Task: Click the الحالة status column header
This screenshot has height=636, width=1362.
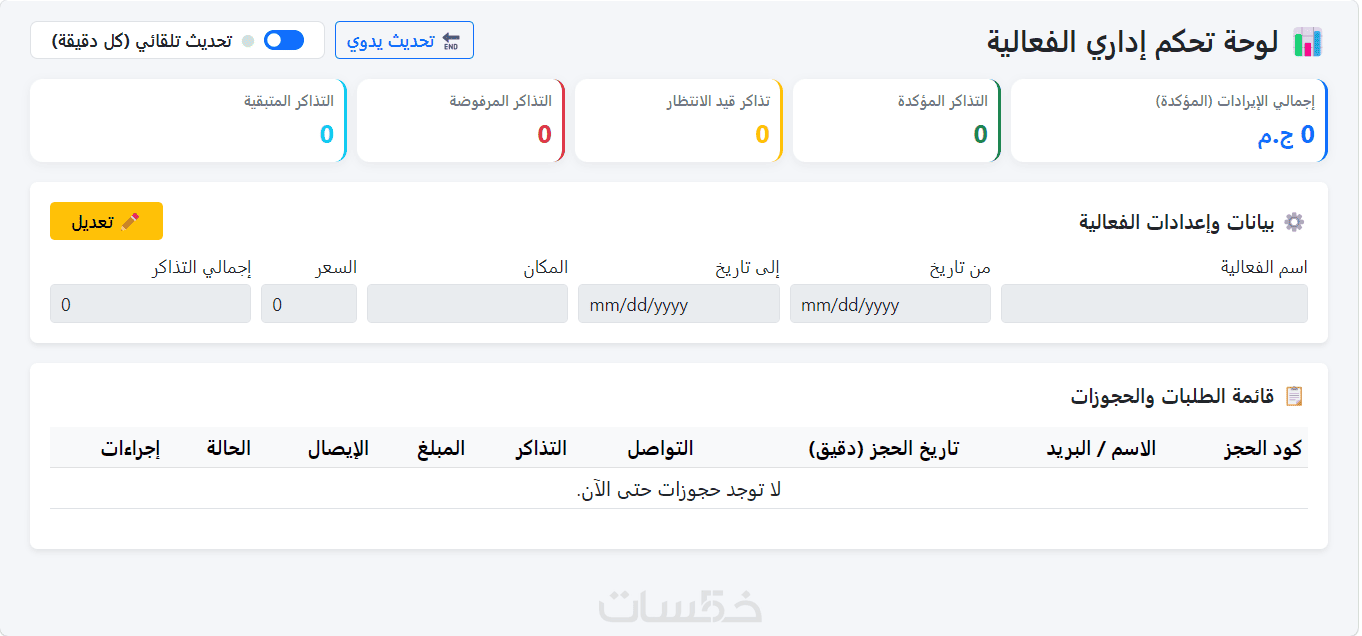Action: tap(229, 448)
